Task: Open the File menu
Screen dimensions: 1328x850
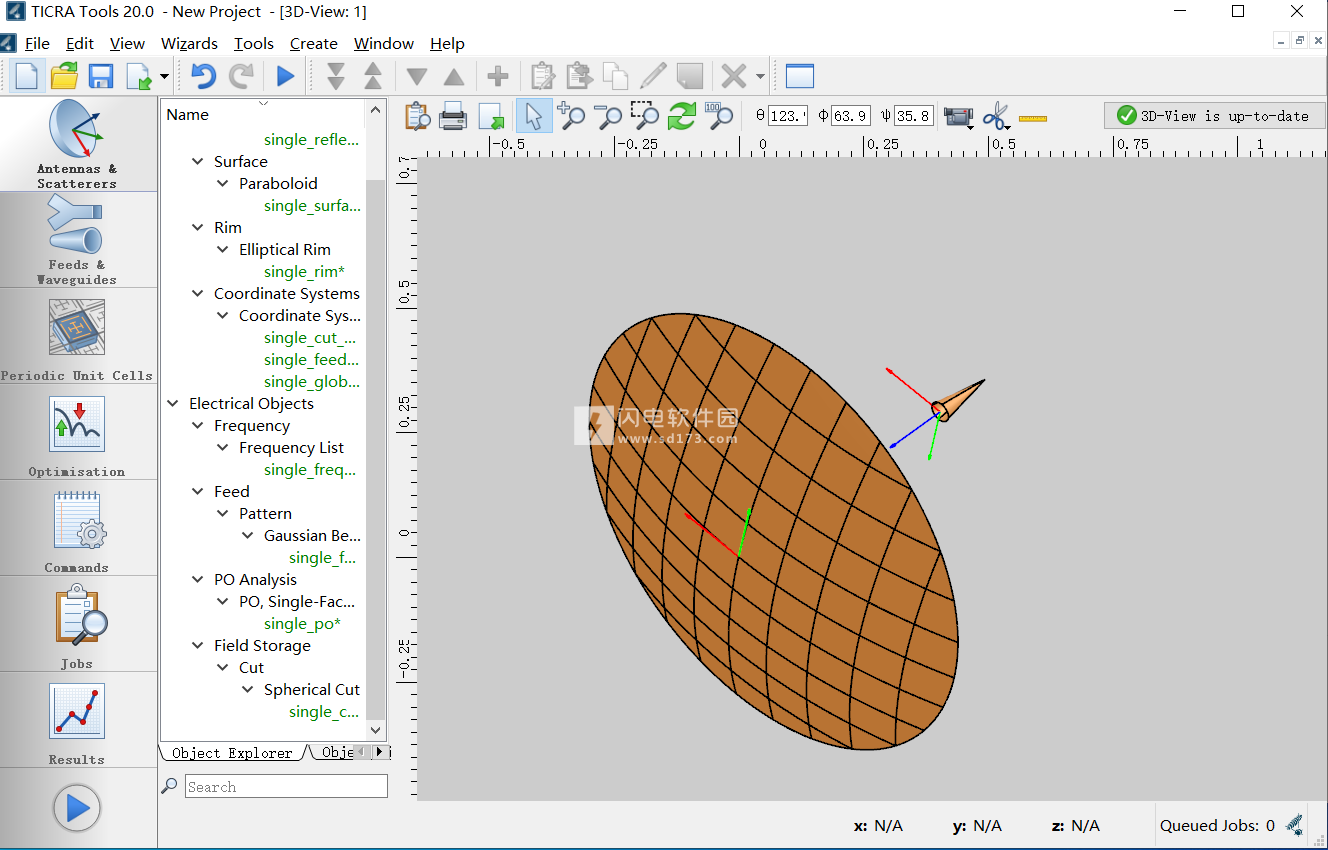Action: tap(37, 43)
